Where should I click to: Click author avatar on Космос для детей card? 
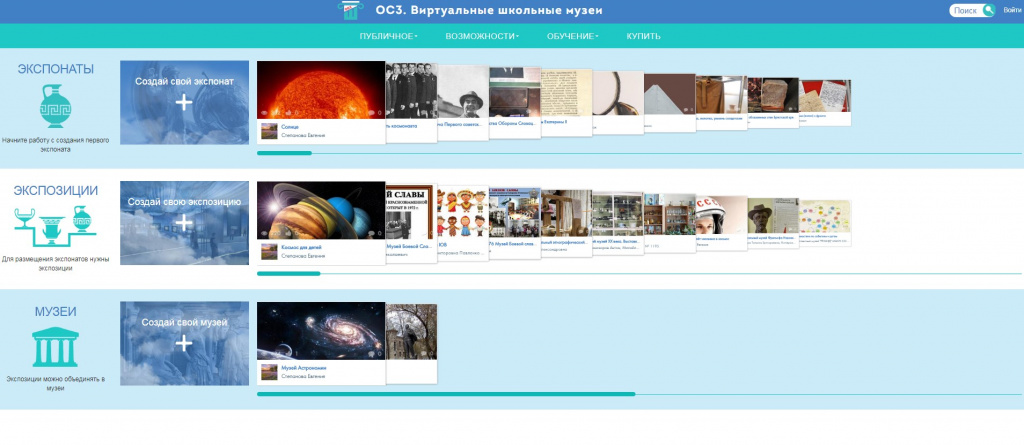click(x=269, y=252)
